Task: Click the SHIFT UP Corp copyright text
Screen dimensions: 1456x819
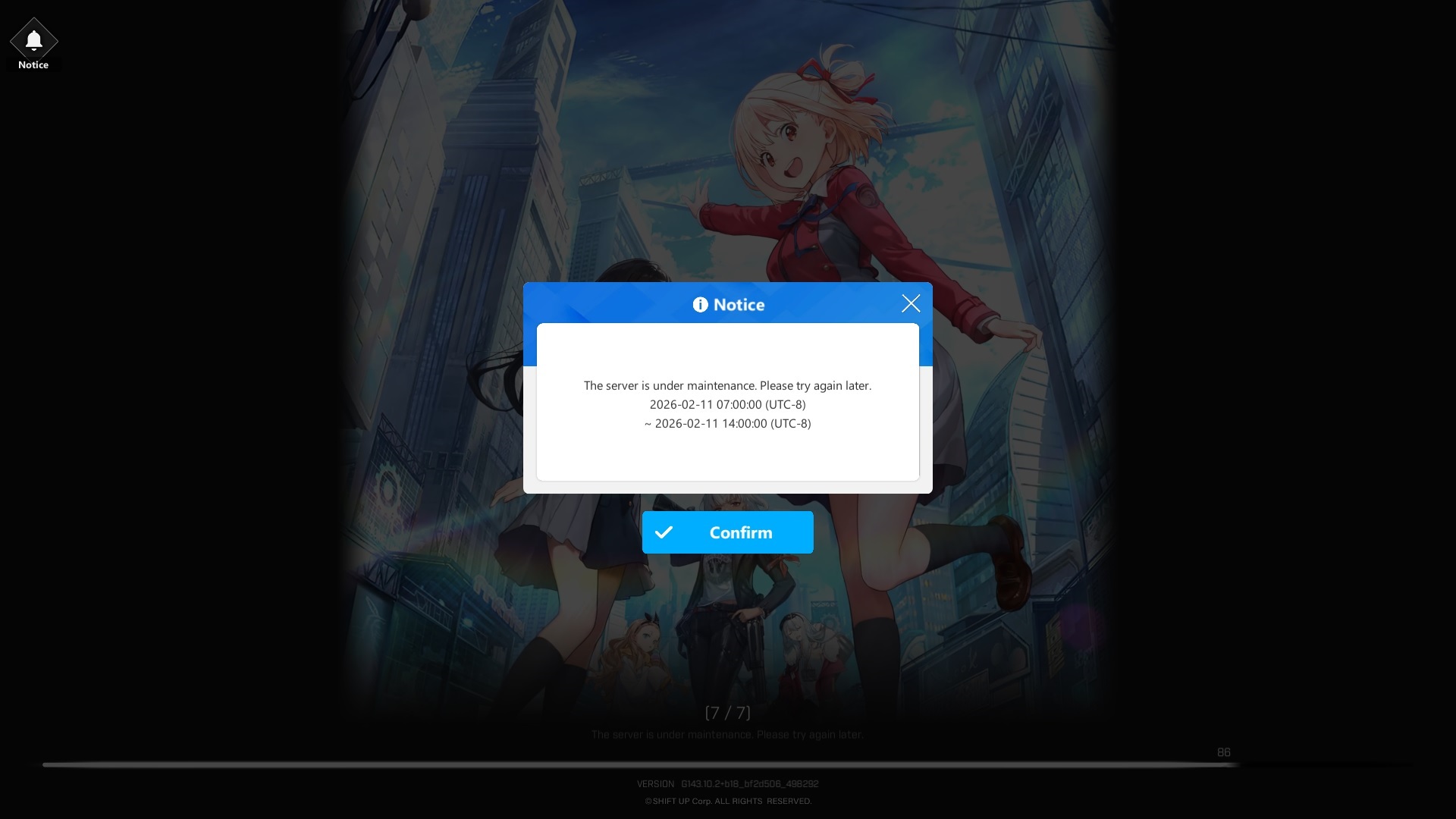Action: coord(727,801)
